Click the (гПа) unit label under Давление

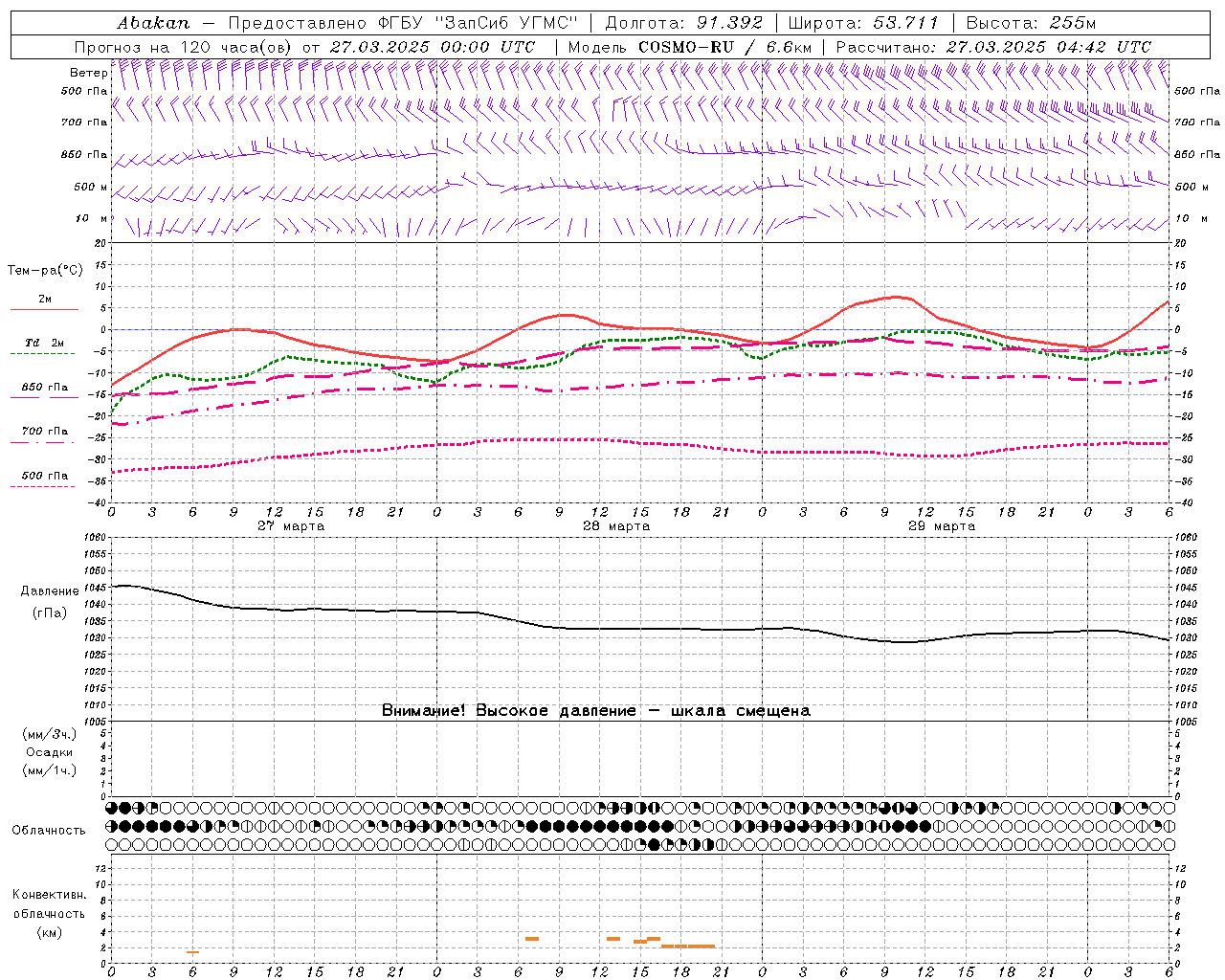tap(50, 612)
